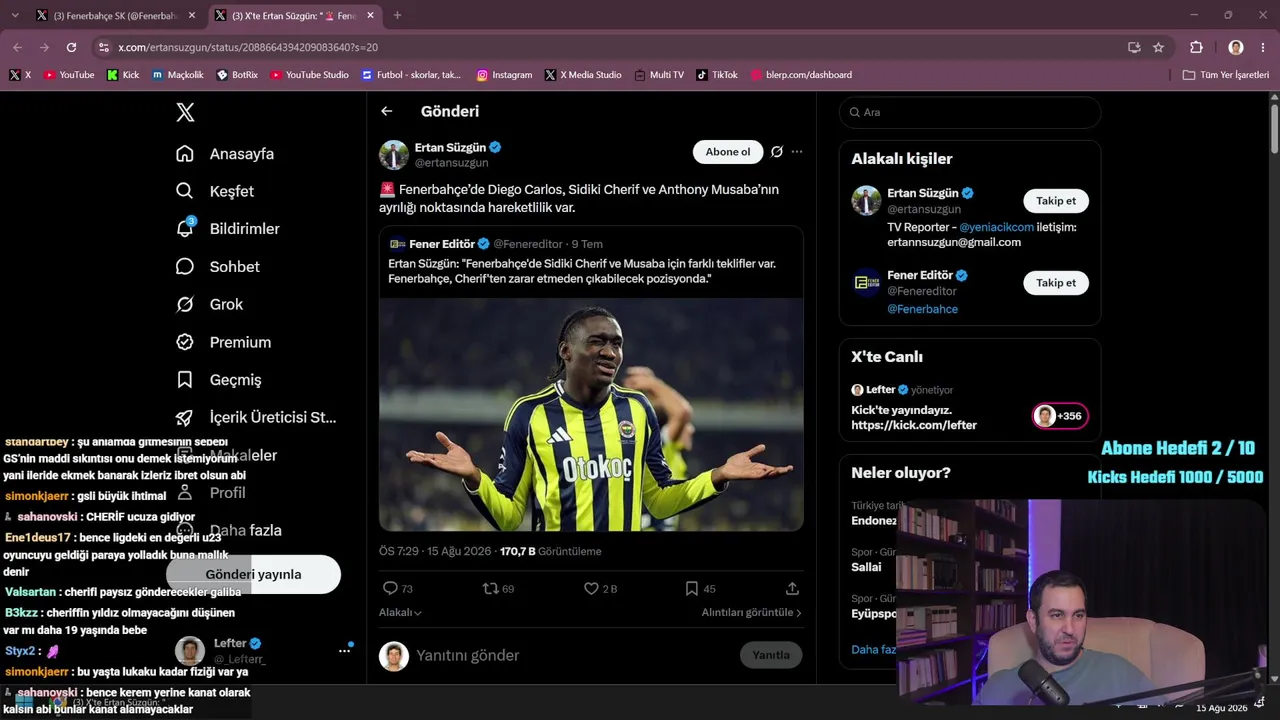1280x720 pixels.
Task: Open the kick.com/lefter live link
Action: coord(914,425)
